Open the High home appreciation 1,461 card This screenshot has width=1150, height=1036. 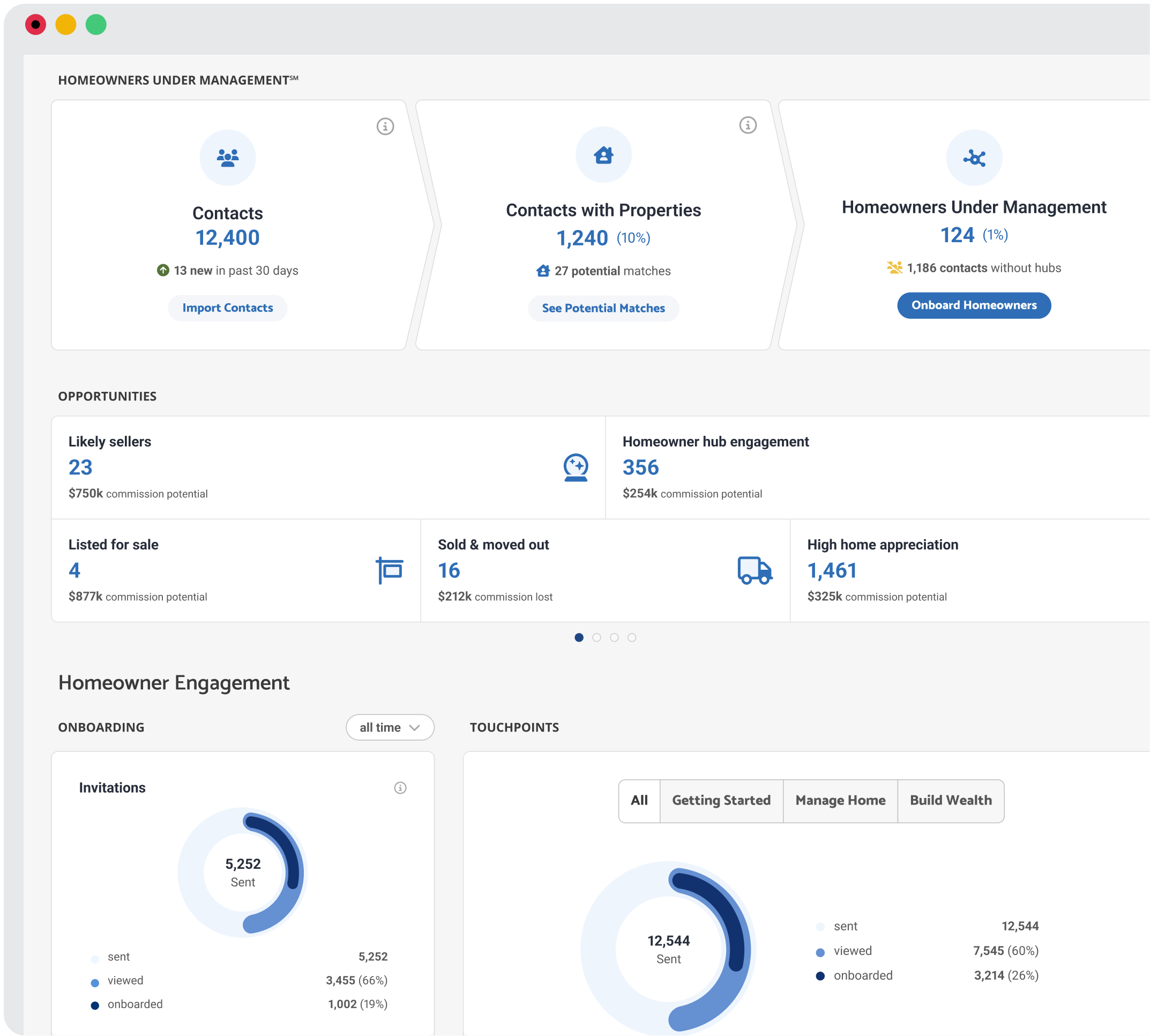click(970, 570)
